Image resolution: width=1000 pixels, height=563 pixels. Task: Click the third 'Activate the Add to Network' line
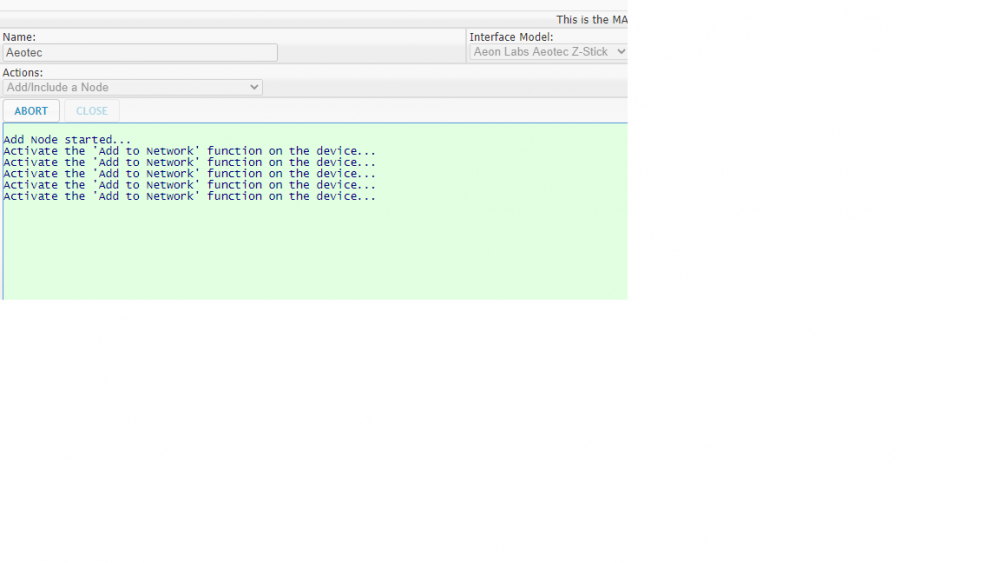[189, 174]
